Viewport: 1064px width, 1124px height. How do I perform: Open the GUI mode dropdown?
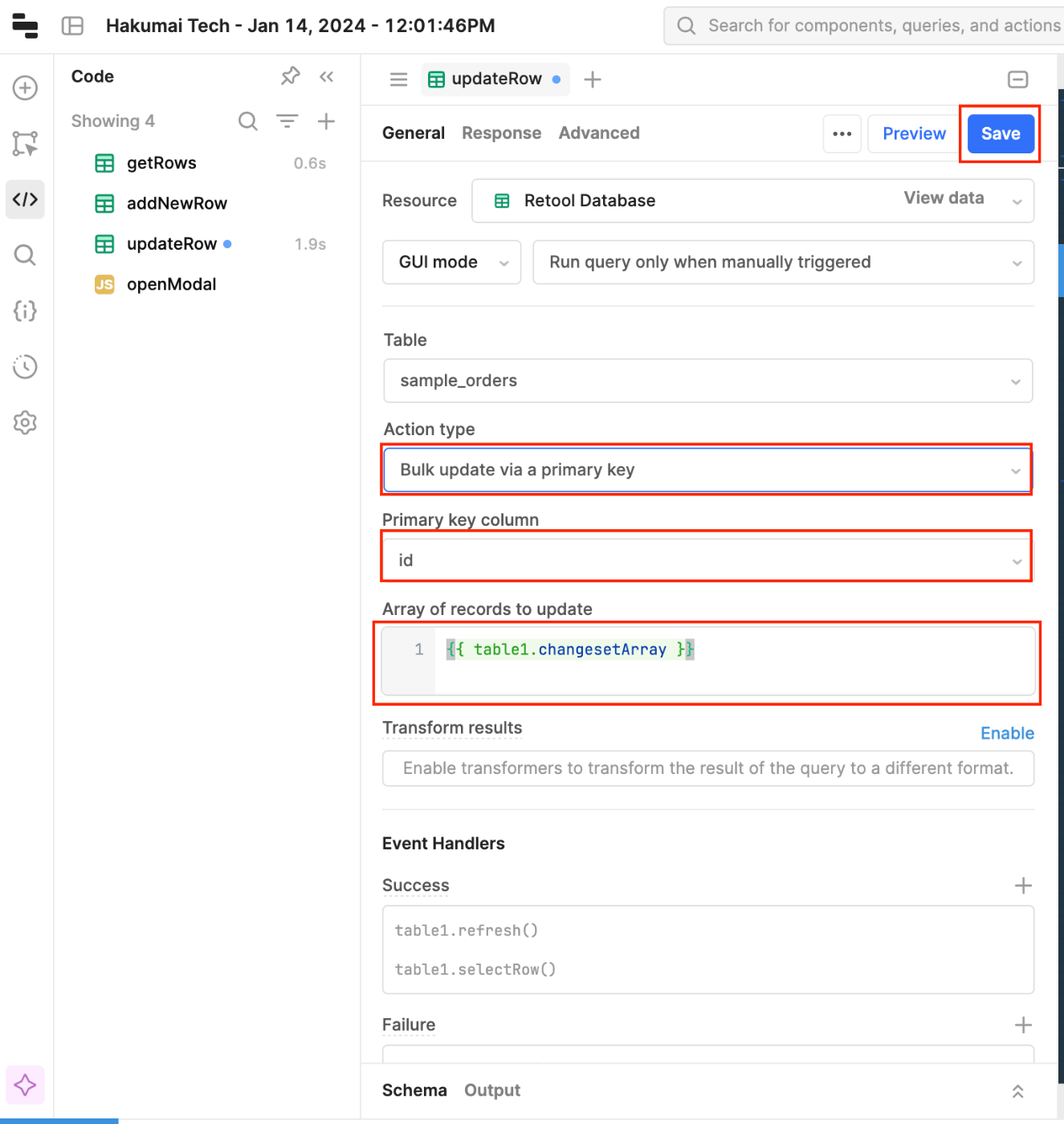tap(451, 263)
